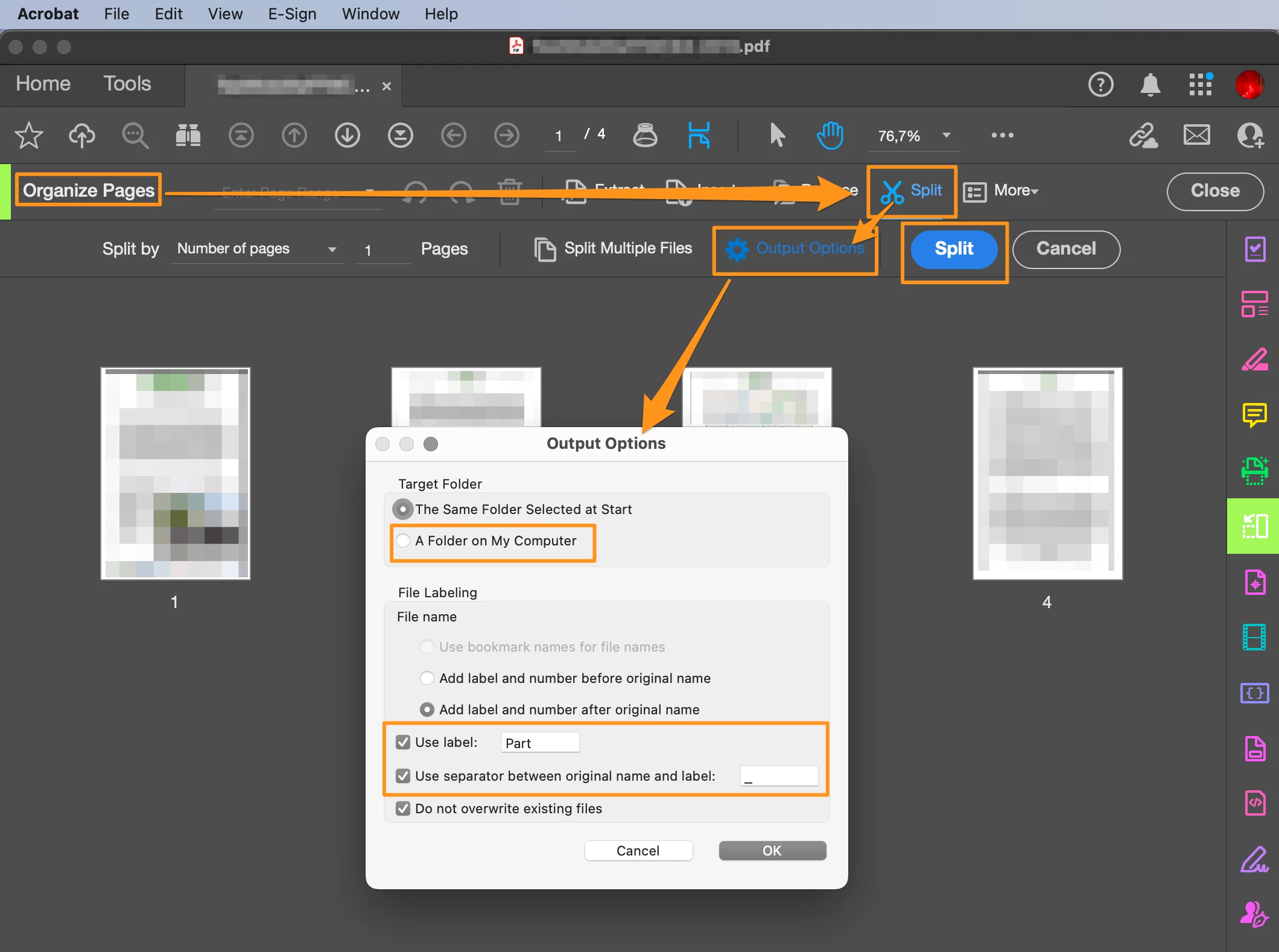Image resolution: width=1279 pixels, height=952 pixels.
Task: Select 'A Folder on My Computer' option
Action: [x=403, y=541]
